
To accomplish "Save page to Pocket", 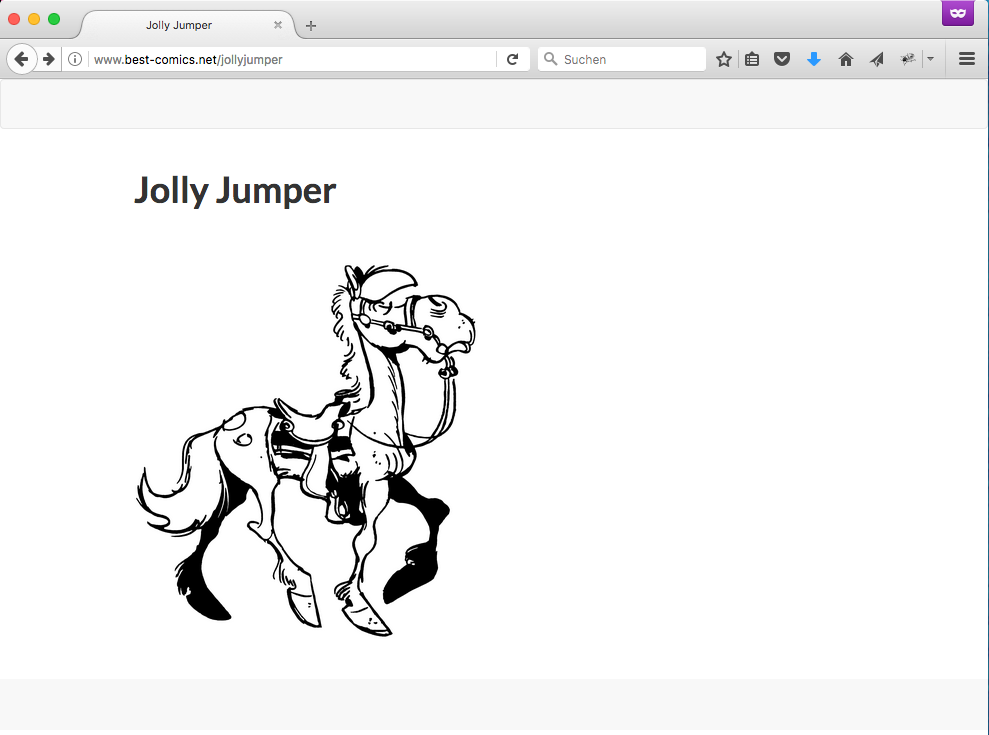I will coord(782,59).
